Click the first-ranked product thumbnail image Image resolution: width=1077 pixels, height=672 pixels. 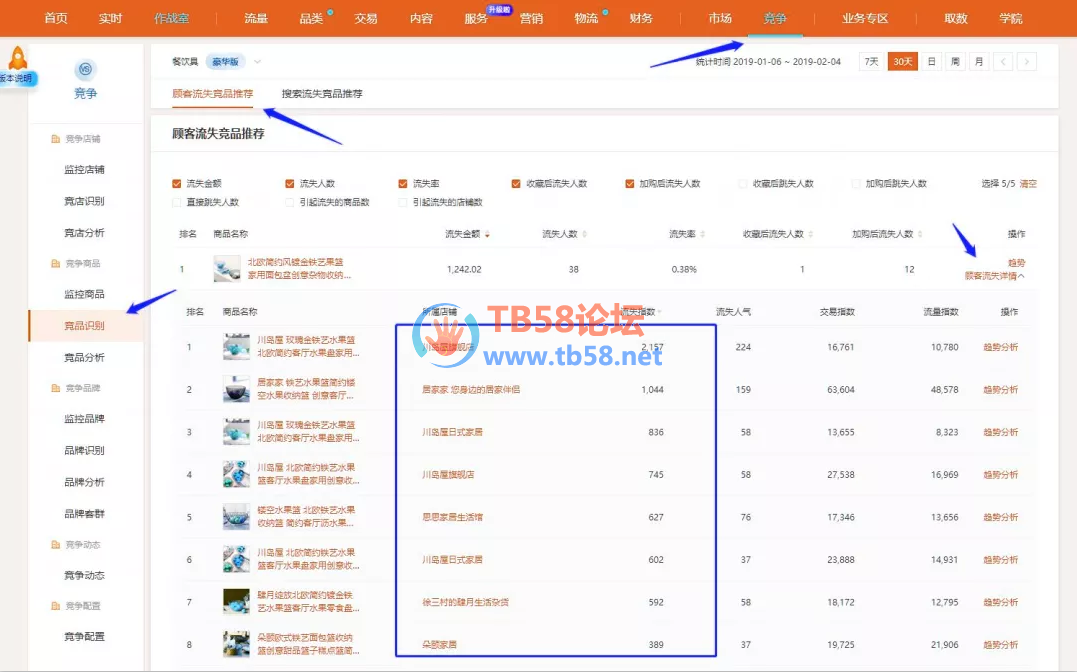click(227, 269)
